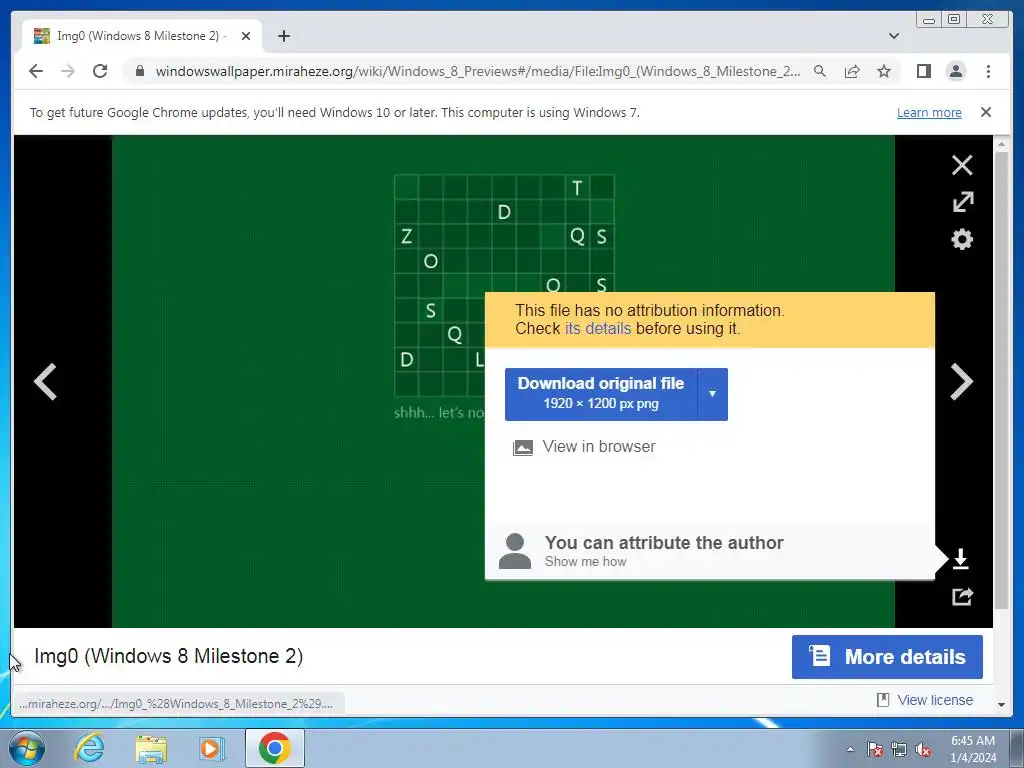Viewport: 1024px width, 768px height.
Task: Open the share or embed icon
Action: [x=962, y=596]
